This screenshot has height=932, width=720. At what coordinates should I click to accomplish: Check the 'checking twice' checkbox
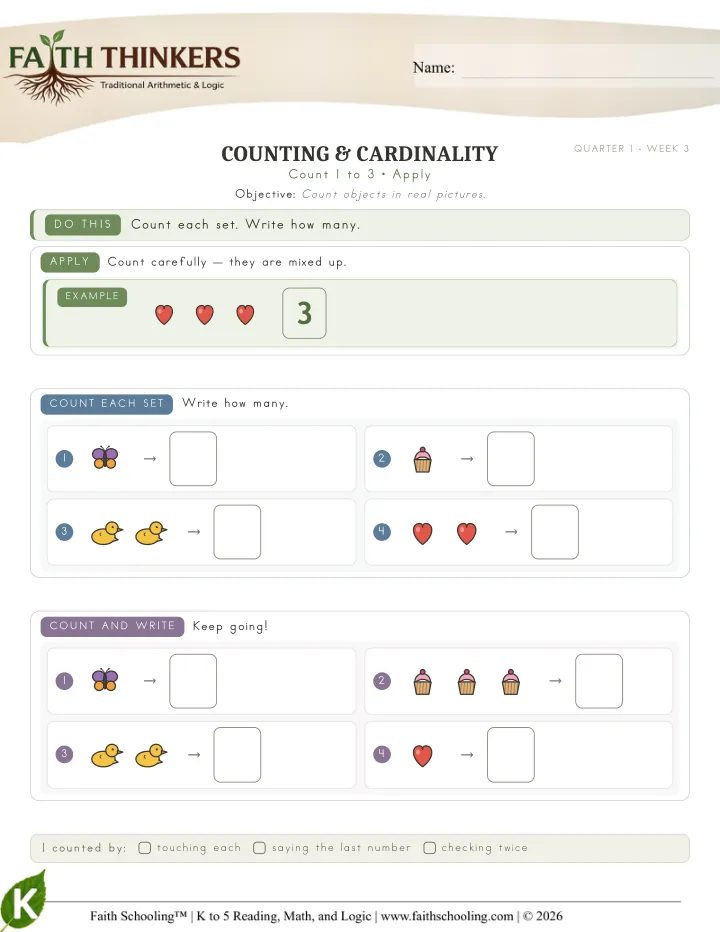click(x=429, y=848)
